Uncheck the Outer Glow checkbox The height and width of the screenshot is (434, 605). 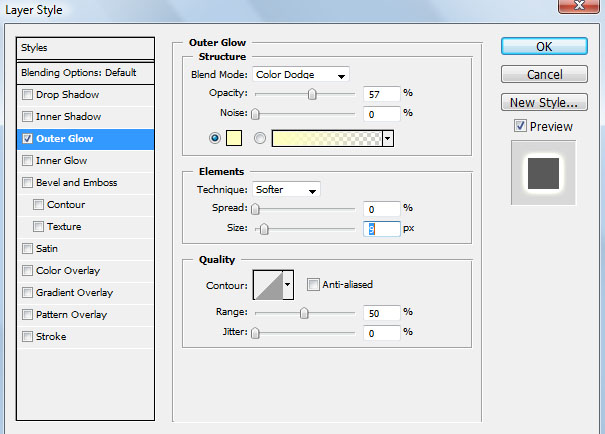click(27, 138)
